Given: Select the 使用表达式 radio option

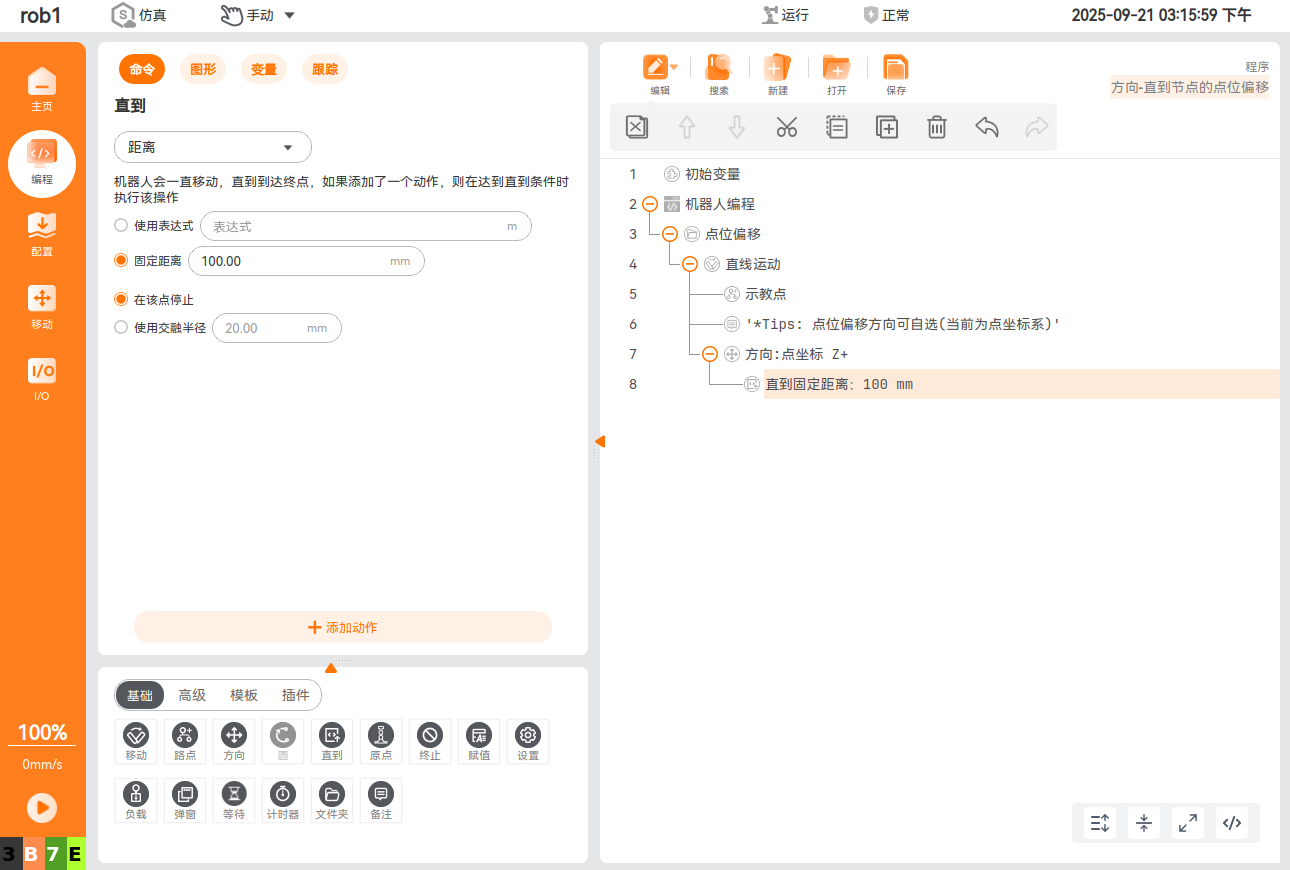Looking at the screenshot, I should point(122,226).
